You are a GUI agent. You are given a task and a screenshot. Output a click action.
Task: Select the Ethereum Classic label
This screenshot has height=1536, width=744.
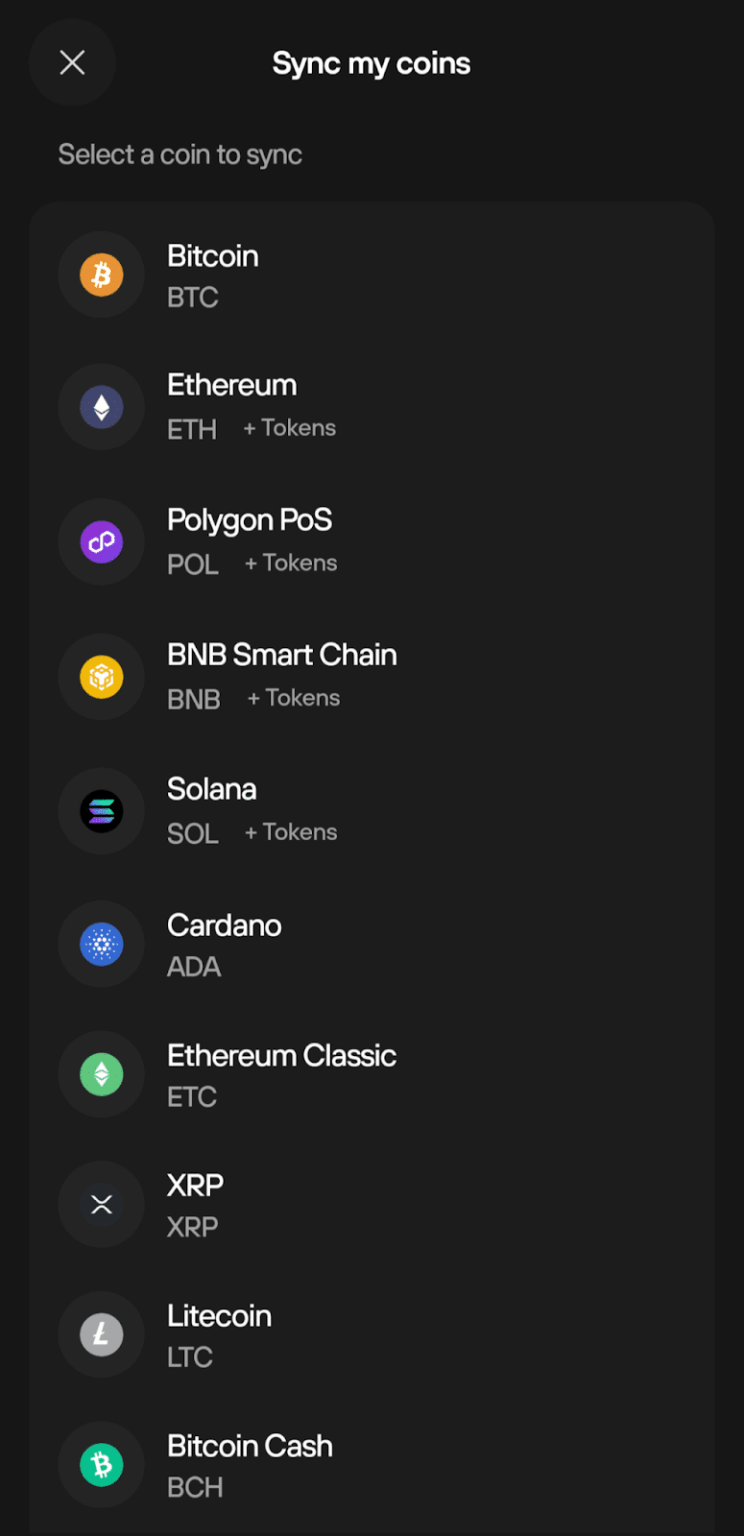click(282, 1056)
